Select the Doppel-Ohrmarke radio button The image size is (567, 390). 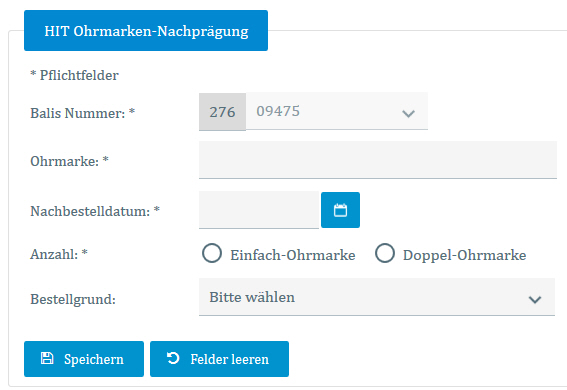point(385,253)
